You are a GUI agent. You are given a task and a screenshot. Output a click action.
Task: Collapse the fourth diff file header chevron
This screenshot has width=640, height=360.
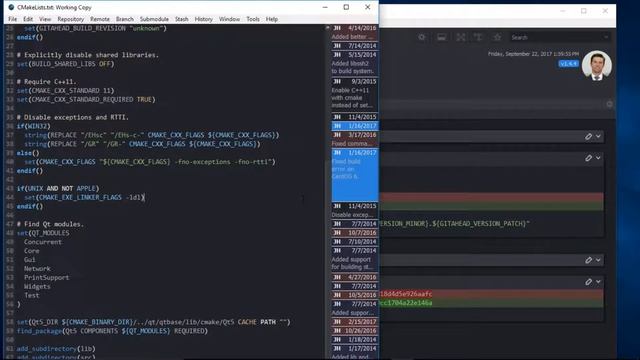(598, 282)
